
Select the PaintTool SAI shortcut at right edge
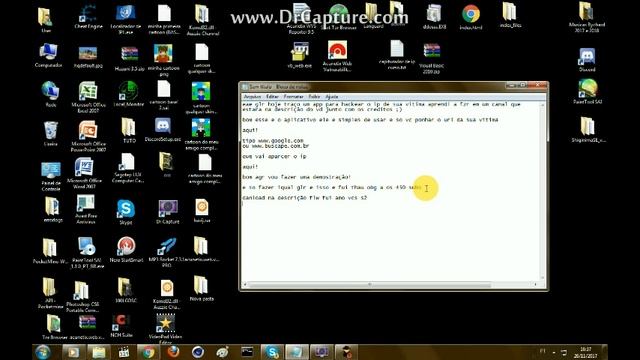pyautogui.click(x=587, y=92)
